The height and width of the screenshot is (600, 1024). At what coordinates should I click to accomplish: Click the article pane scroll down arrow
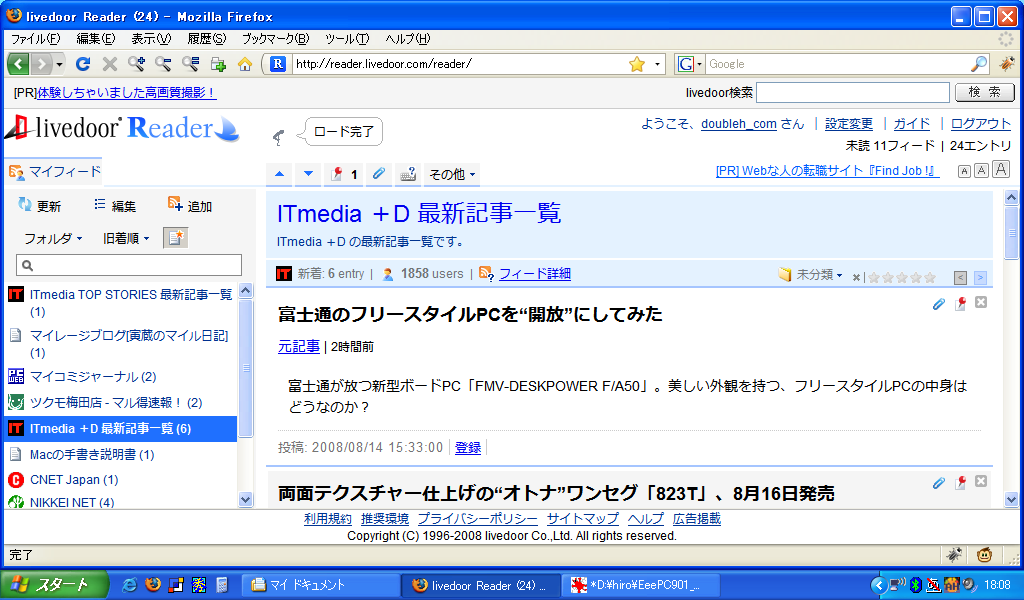tap(1011, 500)
